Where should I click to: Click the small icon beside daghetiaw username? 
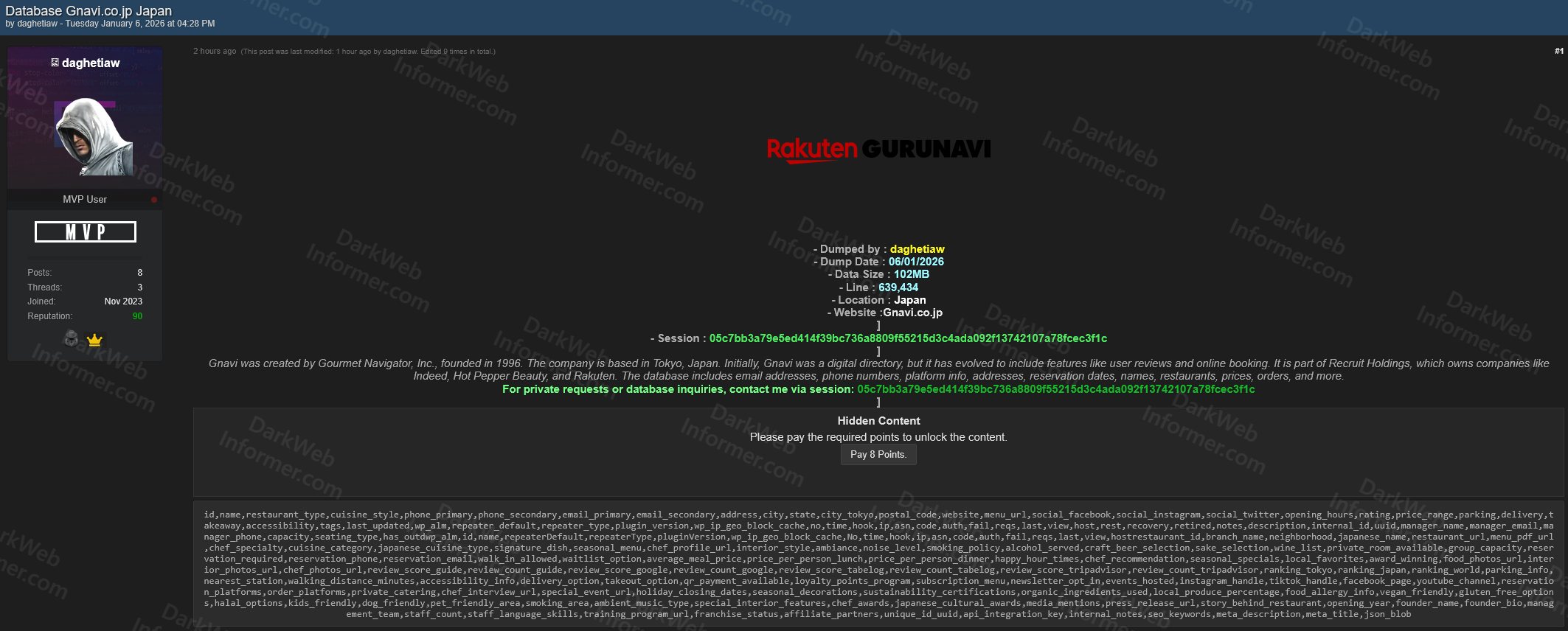pyautogui.click(x=55, y=63)
